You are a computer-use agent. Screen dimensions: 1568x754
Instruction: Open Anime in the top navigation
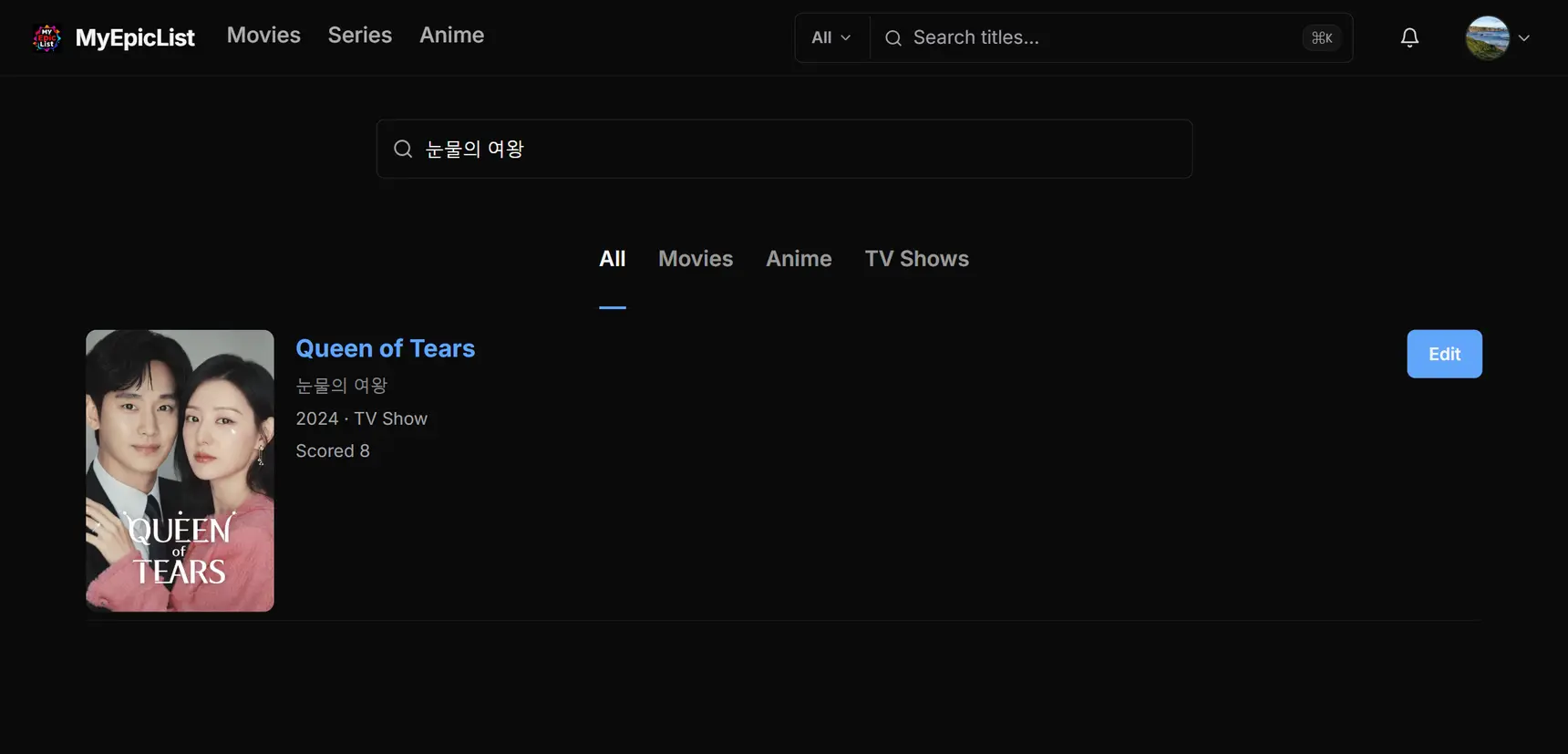(451, 35)
